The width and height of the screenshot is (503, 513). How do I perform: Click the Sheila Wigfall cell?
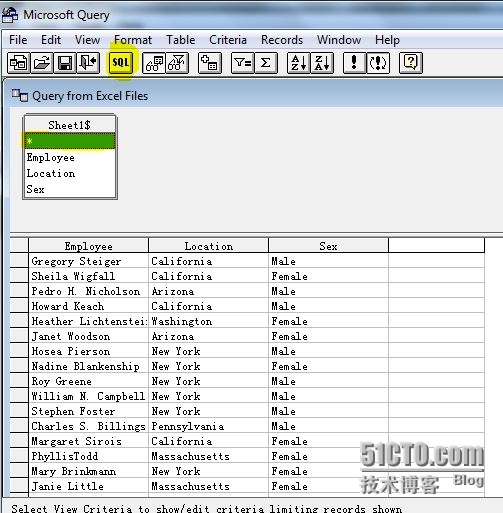click(89, 276)
